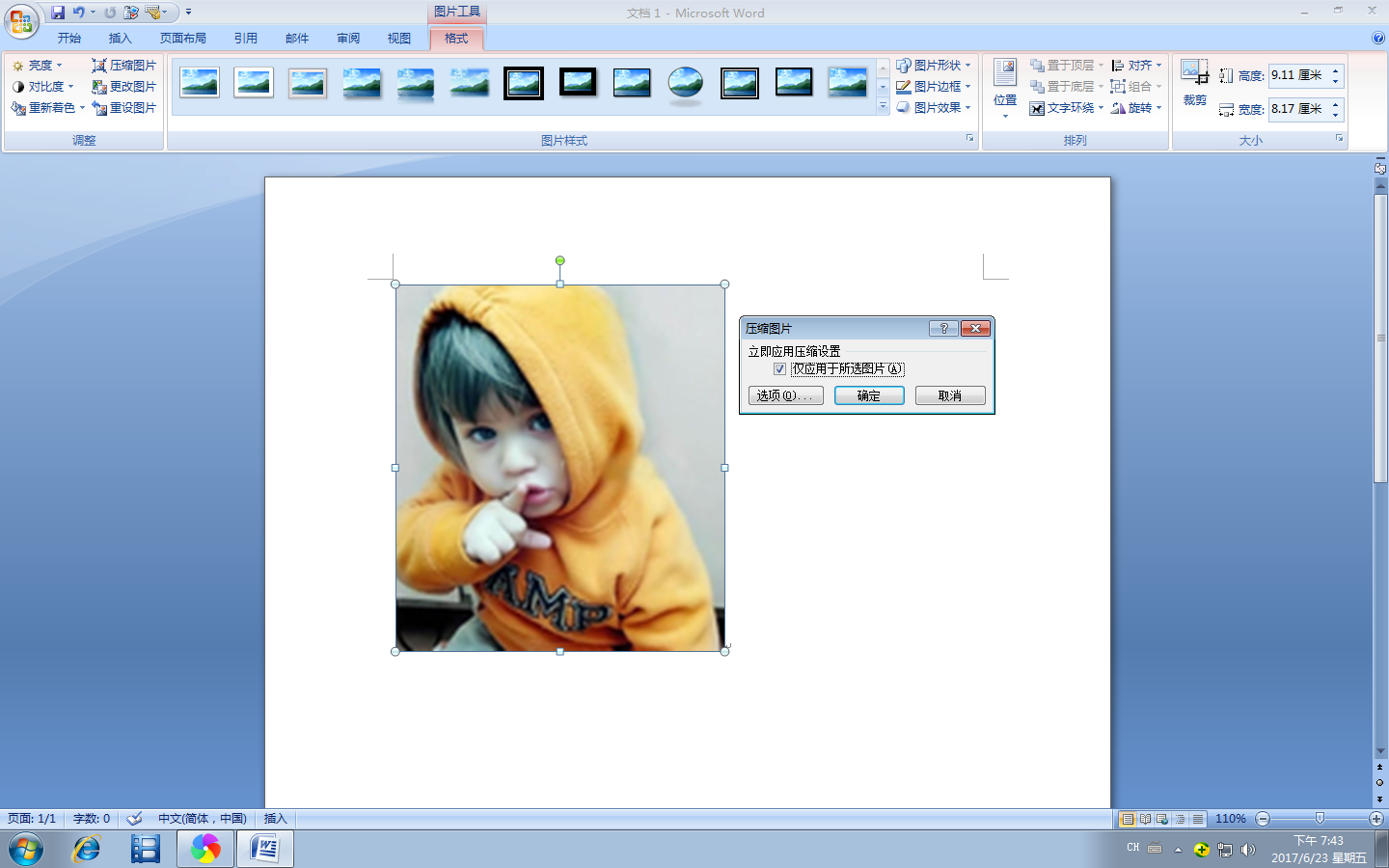Click the 110% zoom level button
The height and width of the screenshot is (868, 1389).
[x=1230, y=819]
